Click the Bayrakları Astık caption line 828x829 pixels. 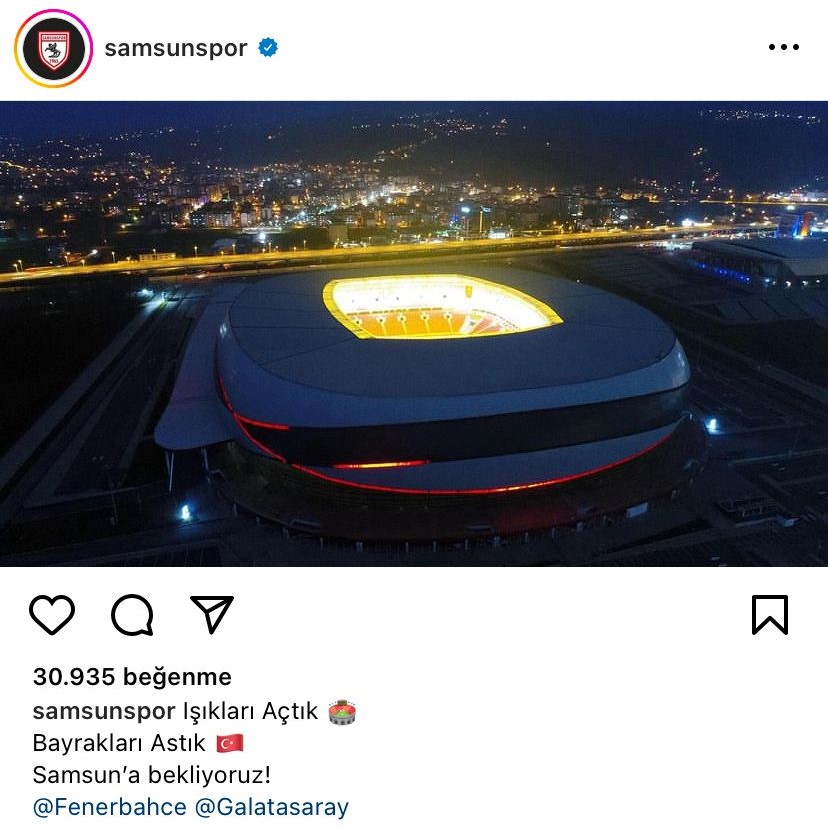119,743
